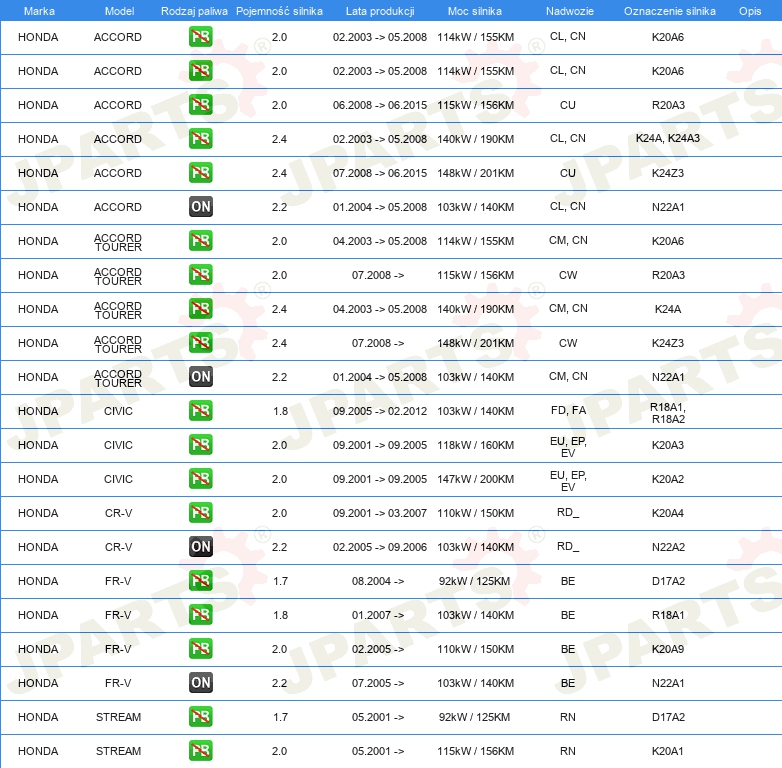Click the FD, FA body type cell
The height and width of the screenshot is (768, 782).
click(568, 410)
